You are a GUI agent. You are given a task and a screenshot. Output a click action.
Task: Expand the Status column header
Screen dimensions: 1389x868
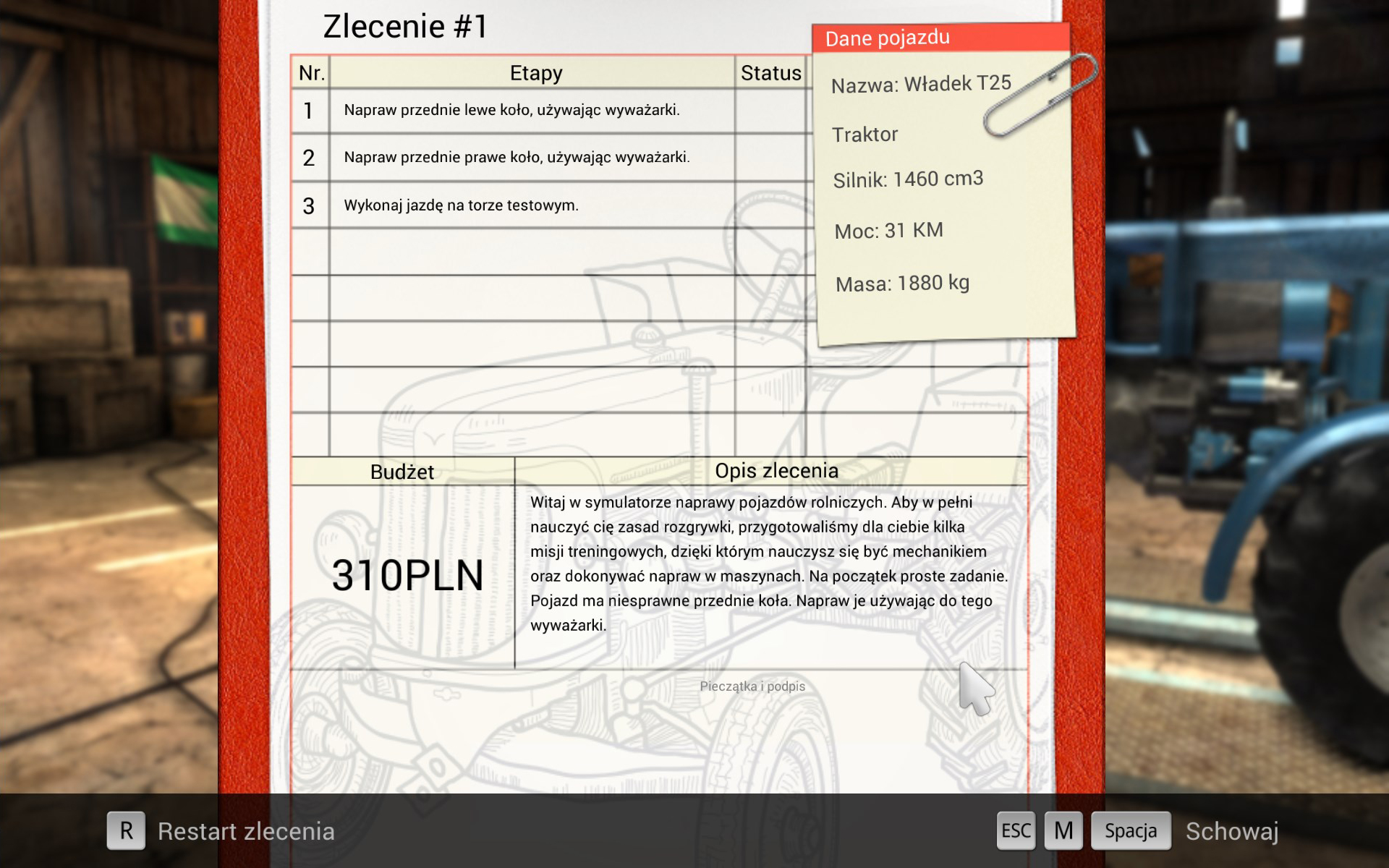[x=770, y=72]
